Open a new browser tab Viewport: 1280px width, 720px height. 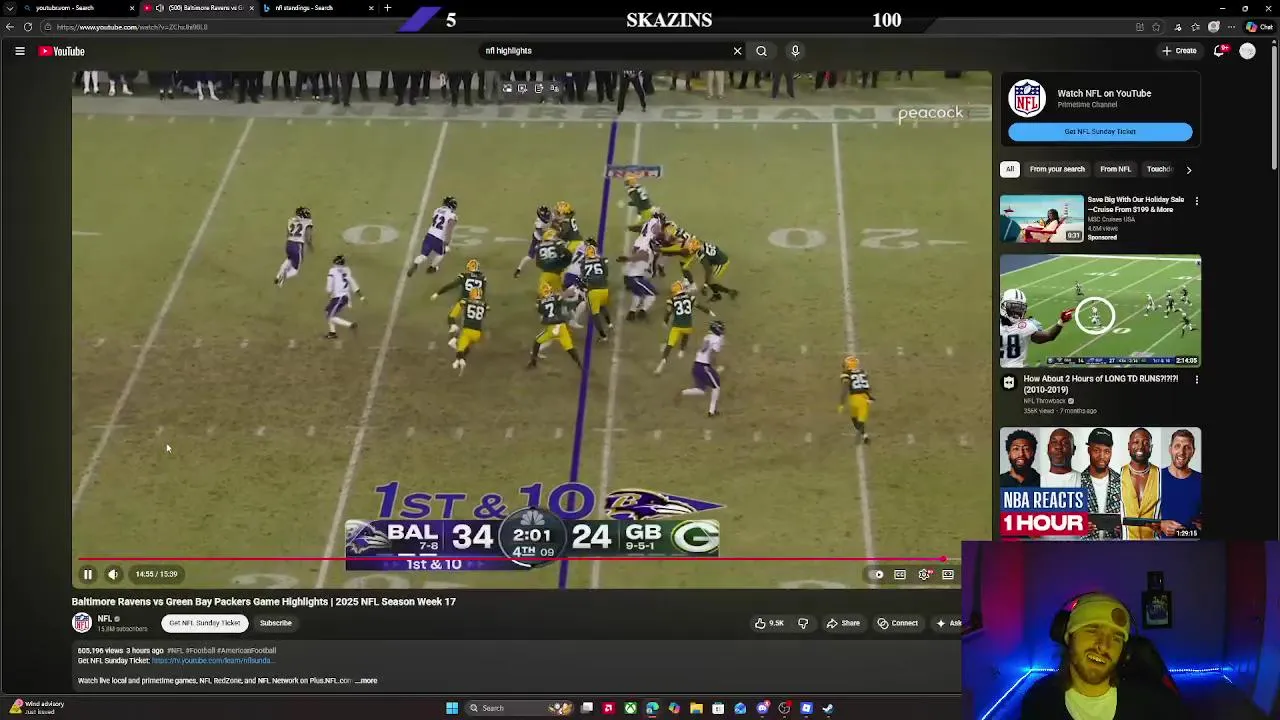pos(387,8)
